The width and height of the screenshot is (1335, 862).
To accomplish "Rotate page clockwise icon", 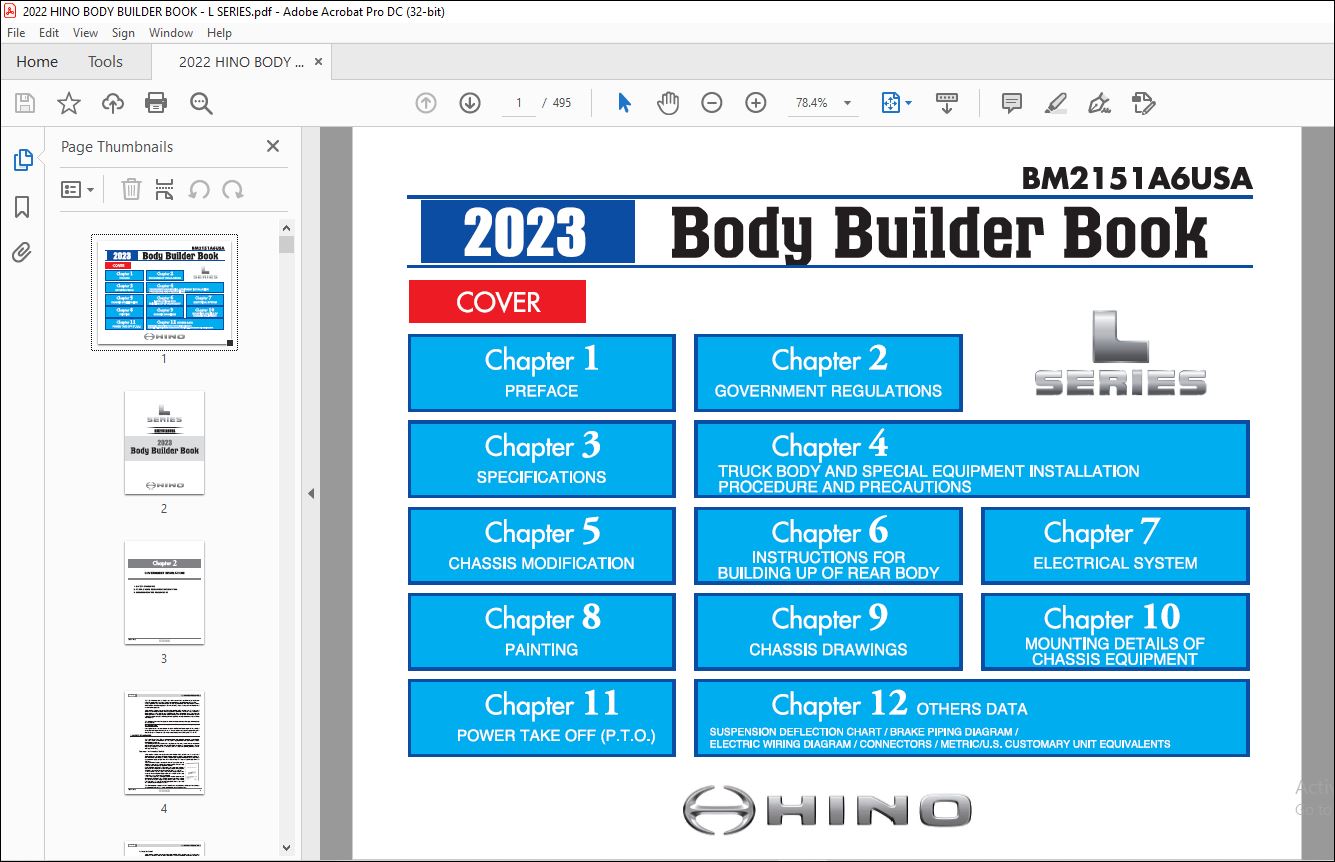I will coord(233,189).
